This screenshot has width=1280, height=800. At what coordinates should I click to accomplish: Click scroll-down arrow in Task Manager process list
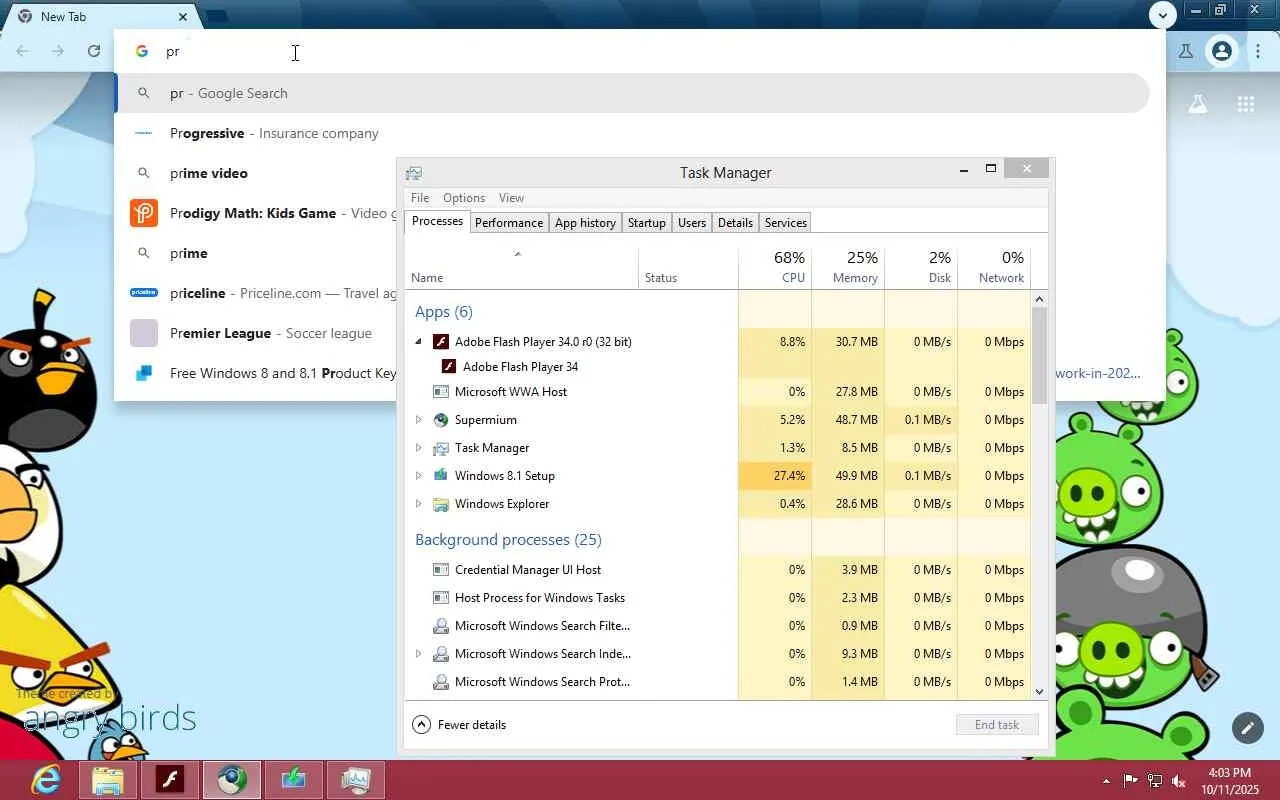coord(1039,691)
